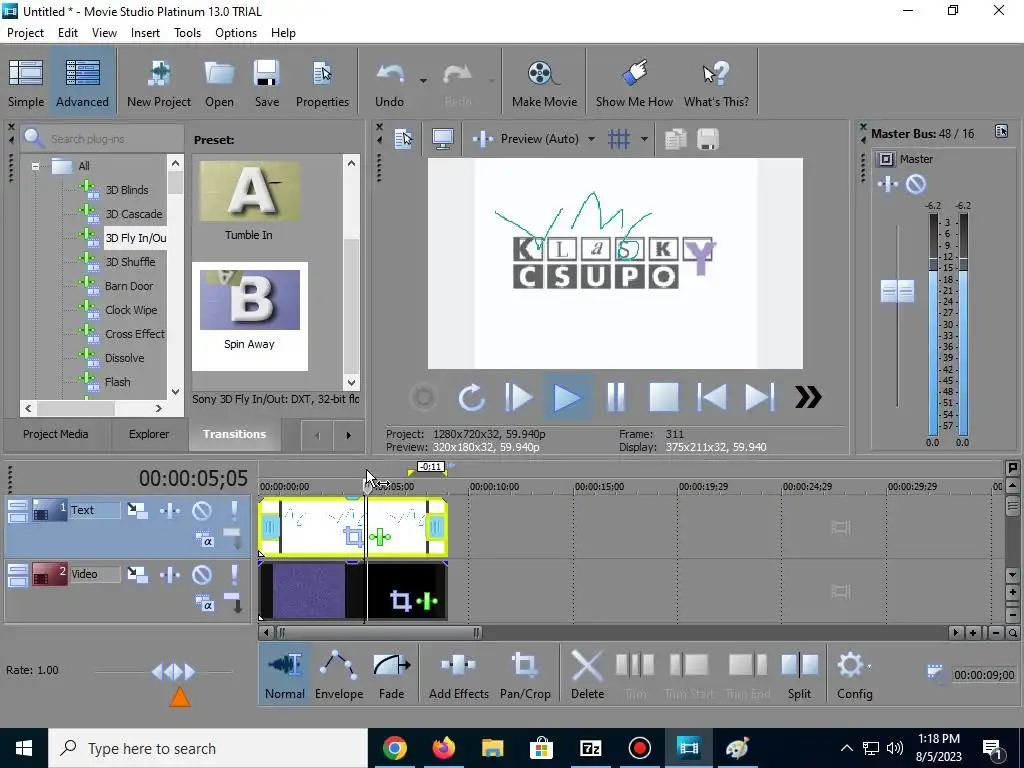
Task: Open Master FX plug-in chain icon
Action: [887, 184]
